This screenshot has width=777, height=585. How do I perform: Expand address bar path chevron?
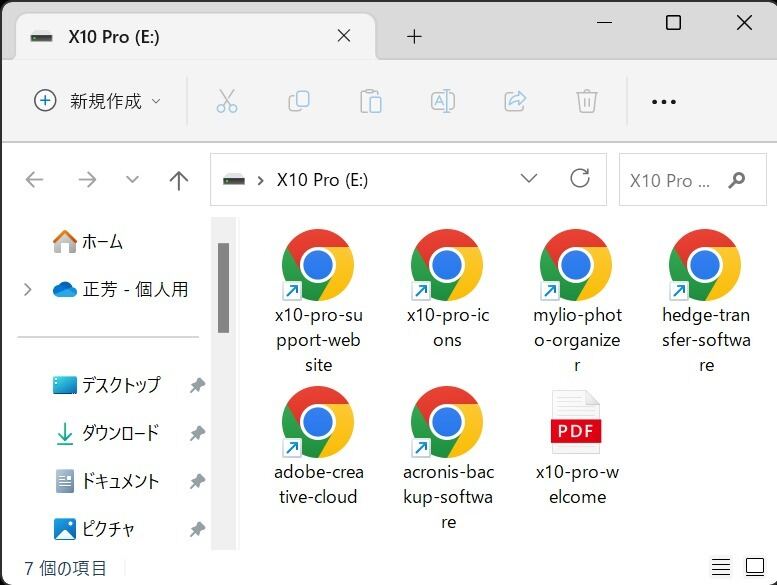click(x=260, y=180)
